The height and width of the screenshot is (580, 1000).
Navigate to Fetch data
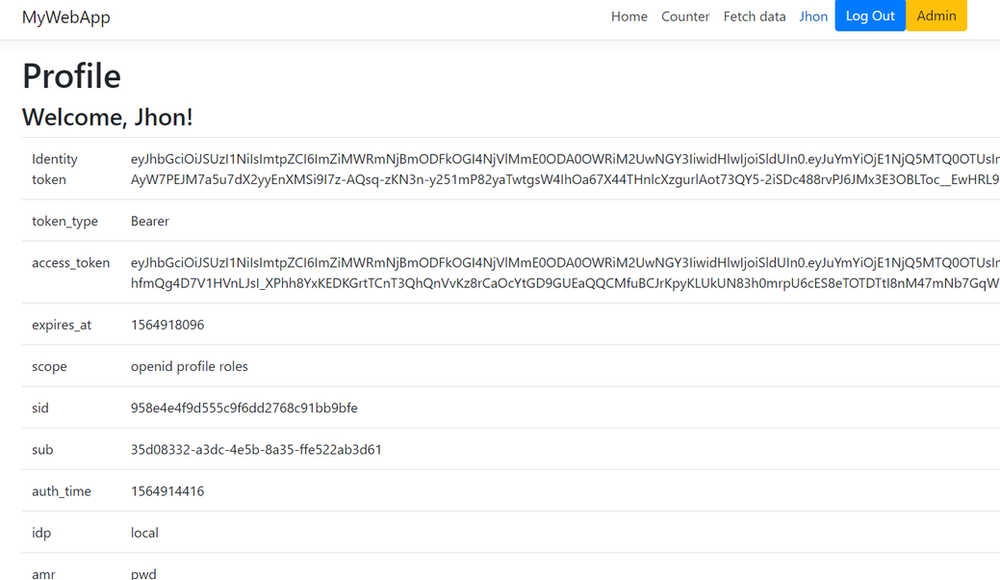pyautogui.click(x=754, y=17)
